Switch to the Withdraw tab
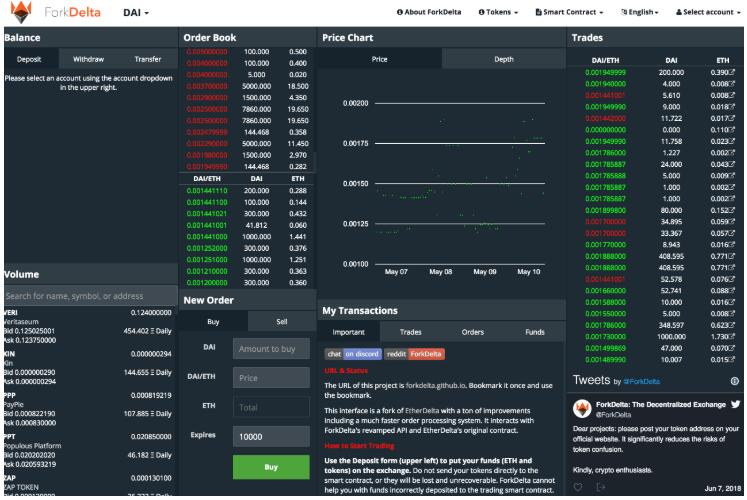This screenshot has width=747, height=500. click(88, 59)
